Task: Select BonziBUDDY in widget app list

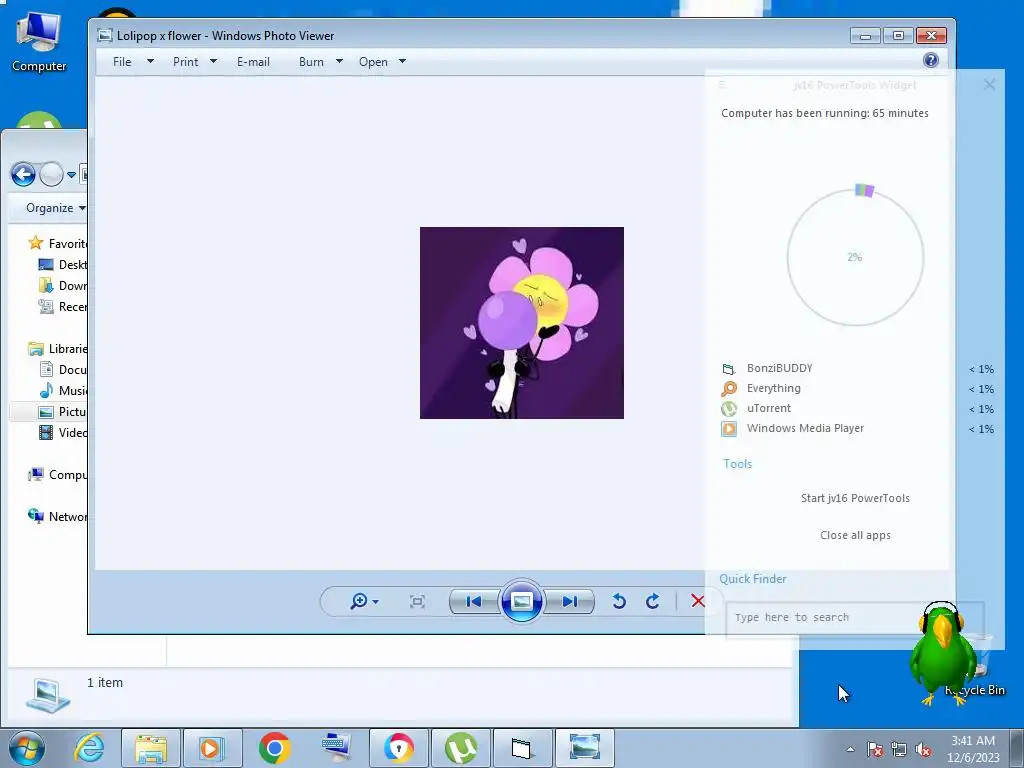Action: click(780, 368)
